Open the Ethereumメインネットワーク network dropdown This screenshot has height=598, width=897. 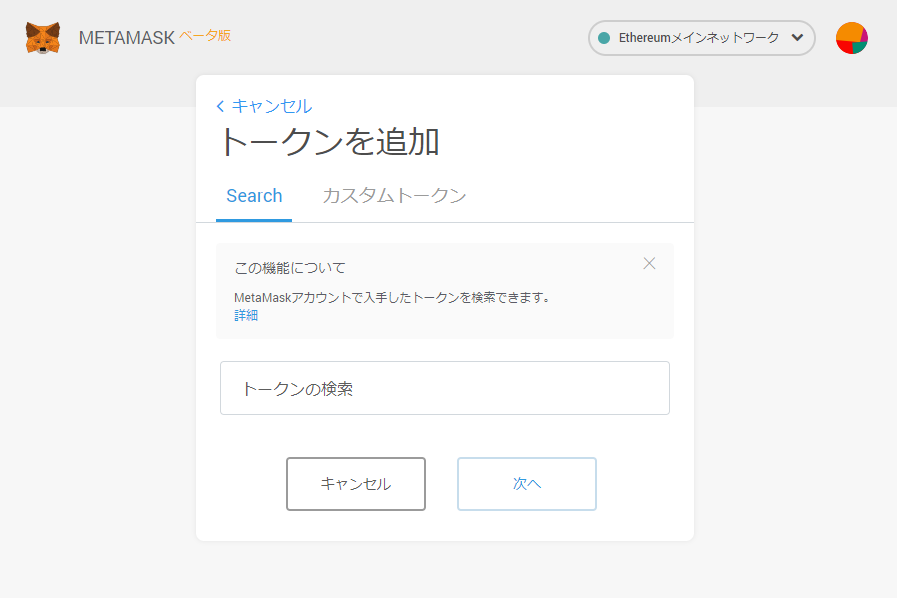click(x=698, y=38)
